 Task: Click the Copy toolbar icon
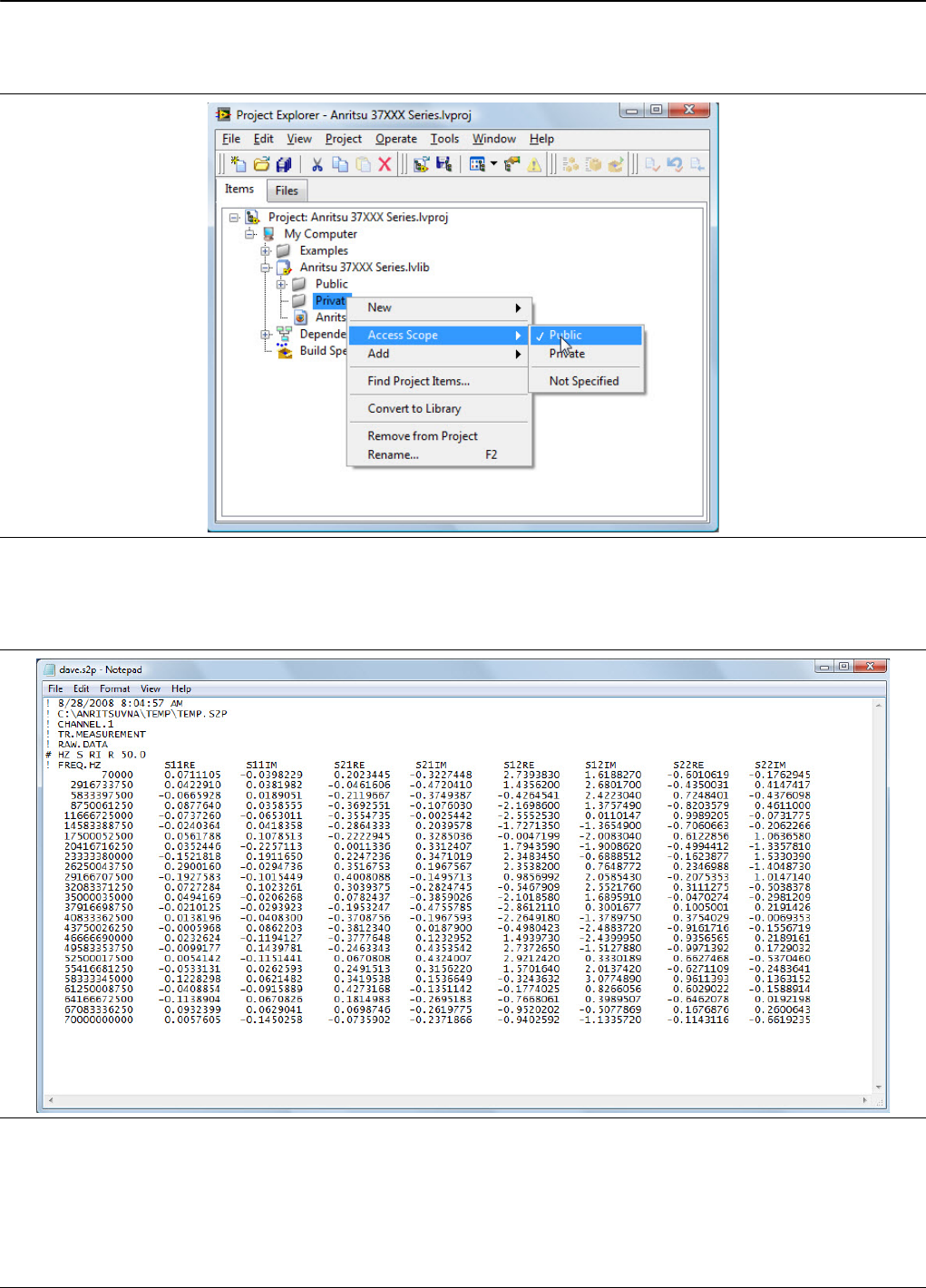pos(340,164)
